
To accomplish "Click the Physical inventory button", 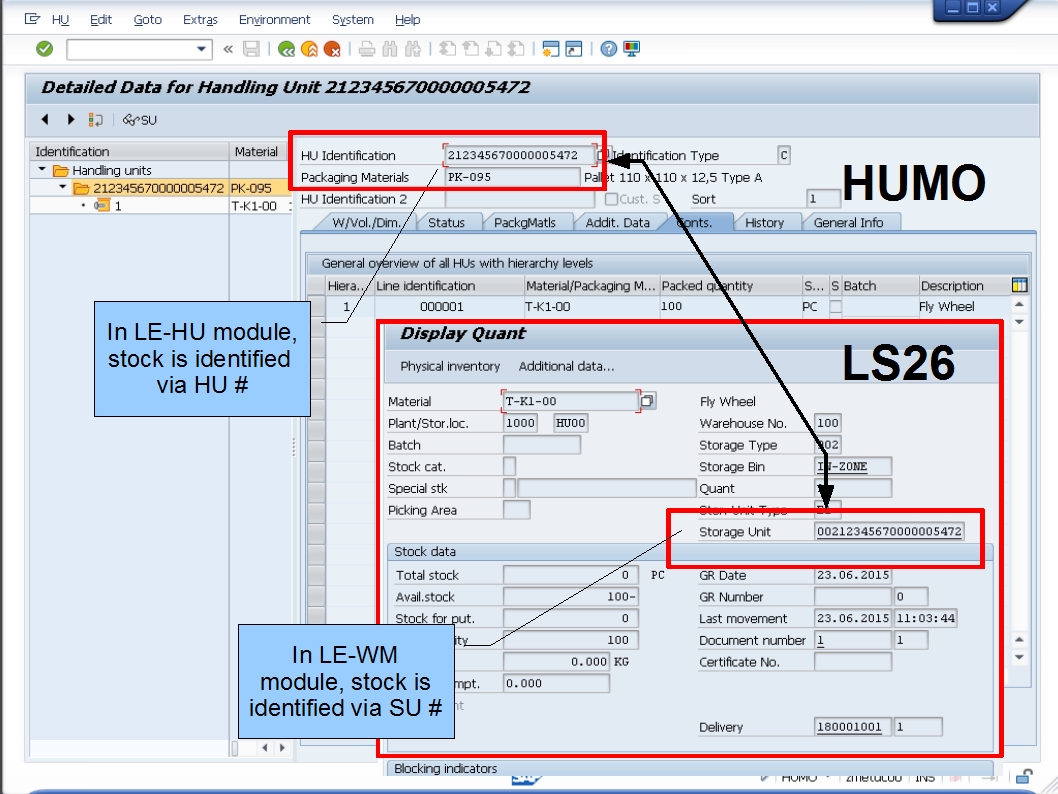I will [x=449, y=366].
